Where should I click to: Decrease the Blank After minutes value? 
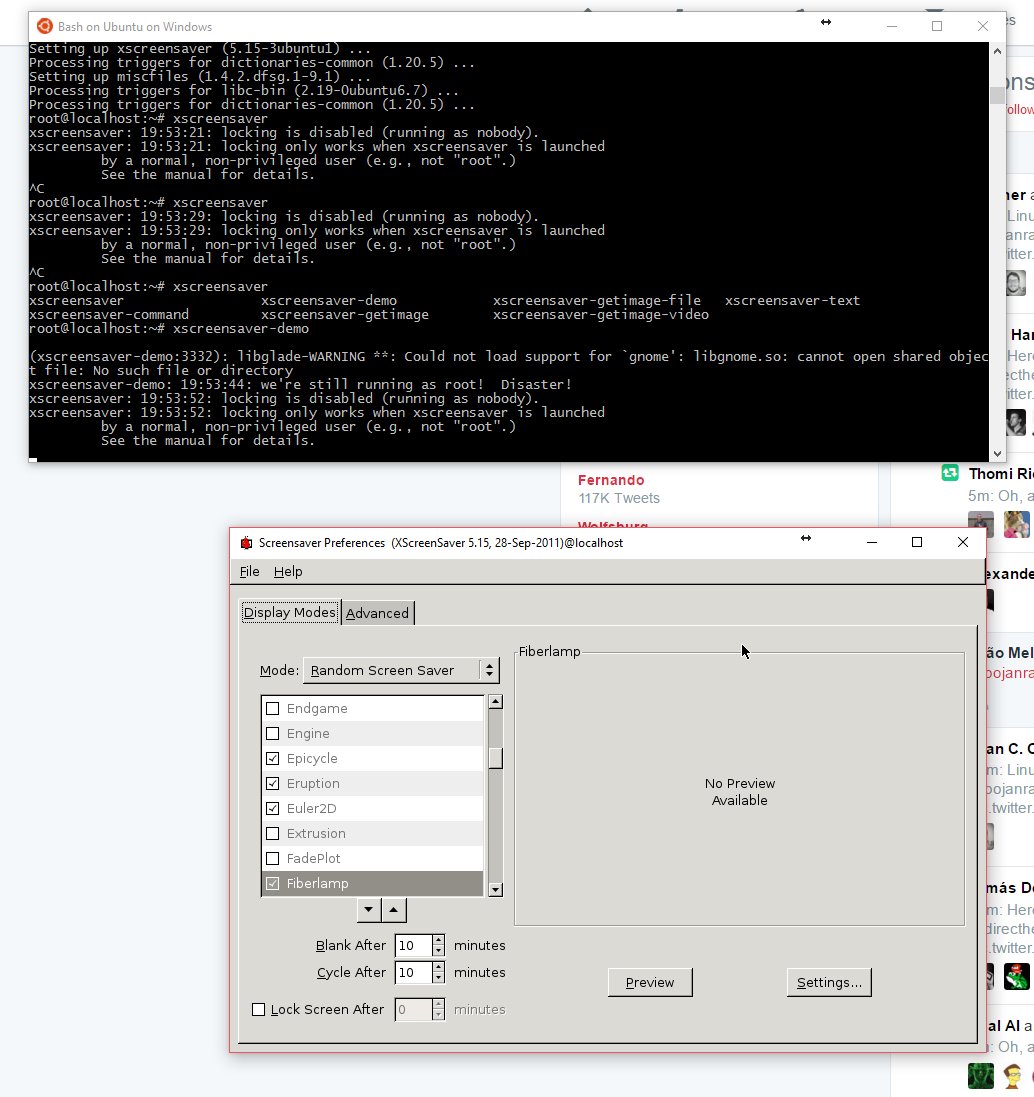(x=438, y=951)
